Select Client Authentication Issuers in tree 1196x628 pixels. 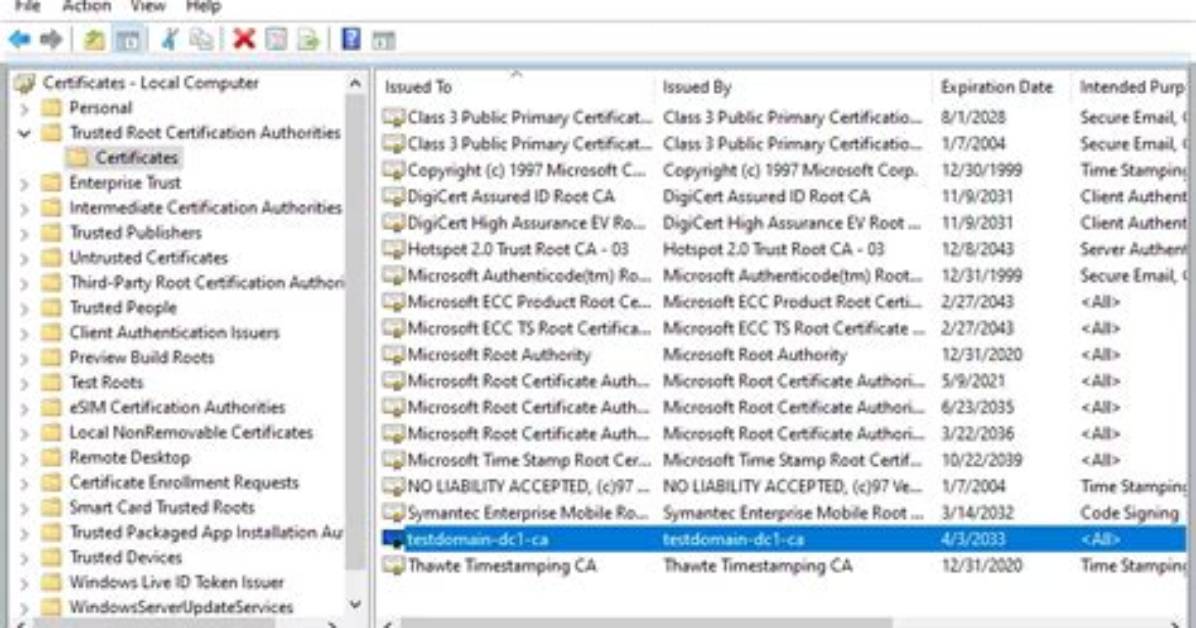[174, 333]
